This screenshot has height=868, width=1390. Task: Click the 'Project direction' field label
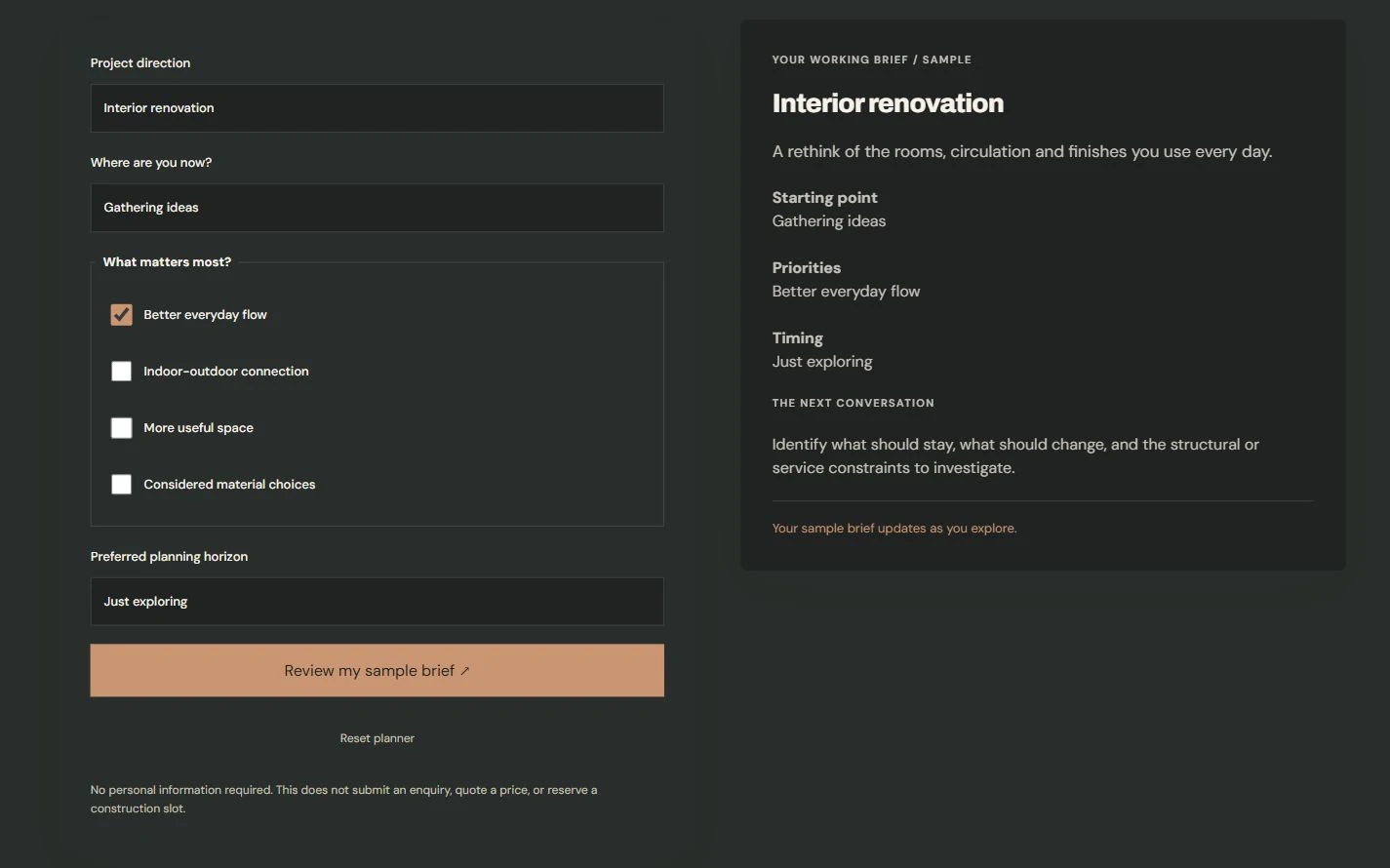click(x=140, y=63)
